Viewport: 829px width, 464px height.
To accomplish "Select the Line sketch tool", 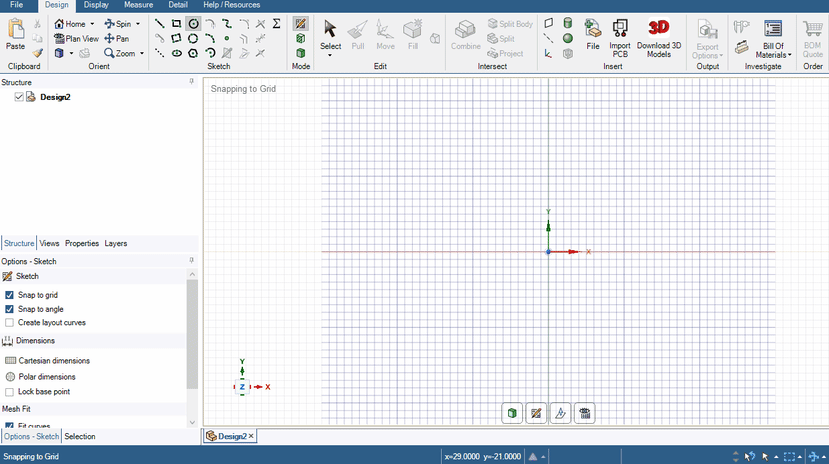I will click(159, 24).
